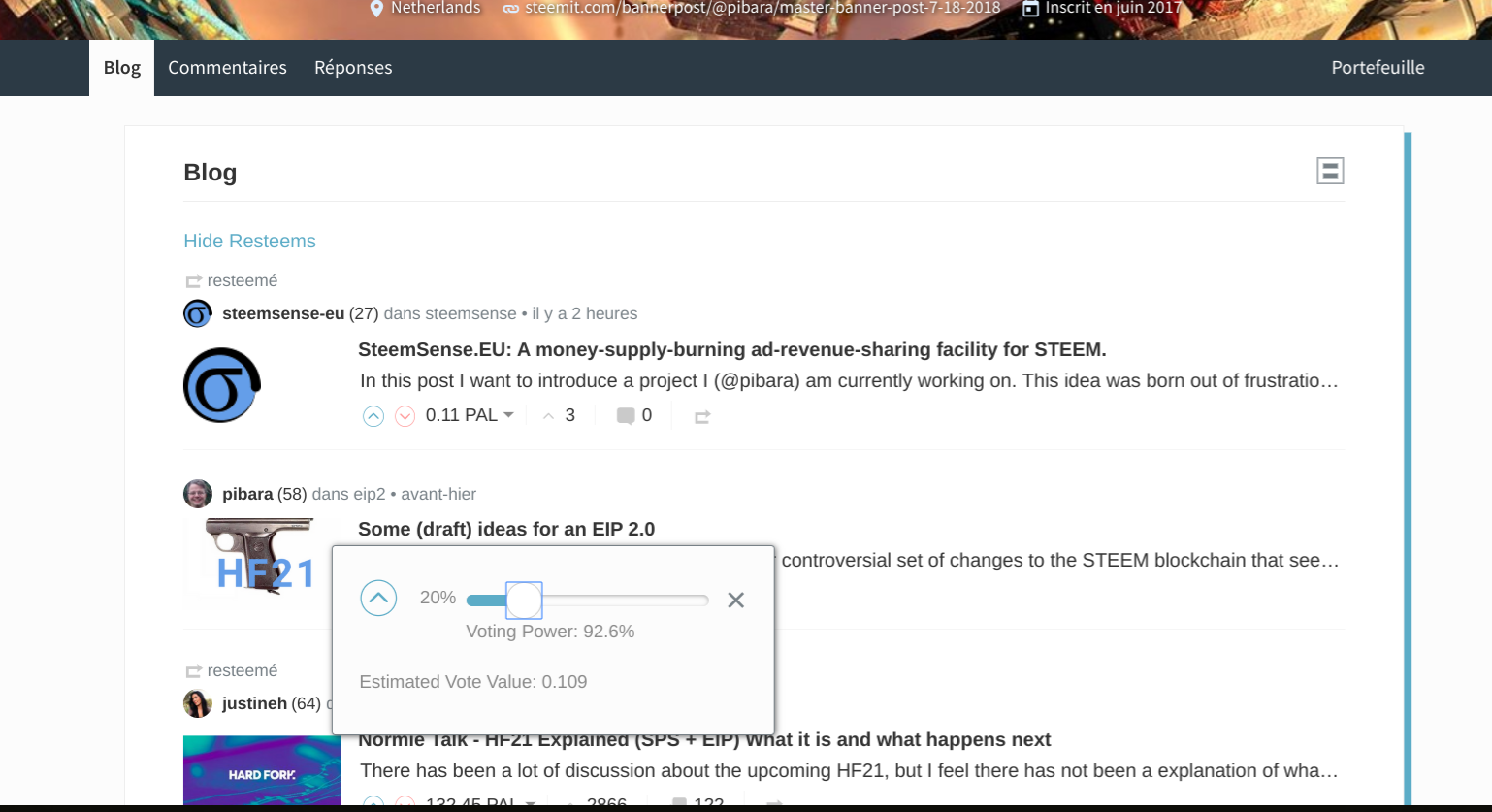Close the vote weight popup
Screen dimensions: 1492x812
click(x=736, y=601)
